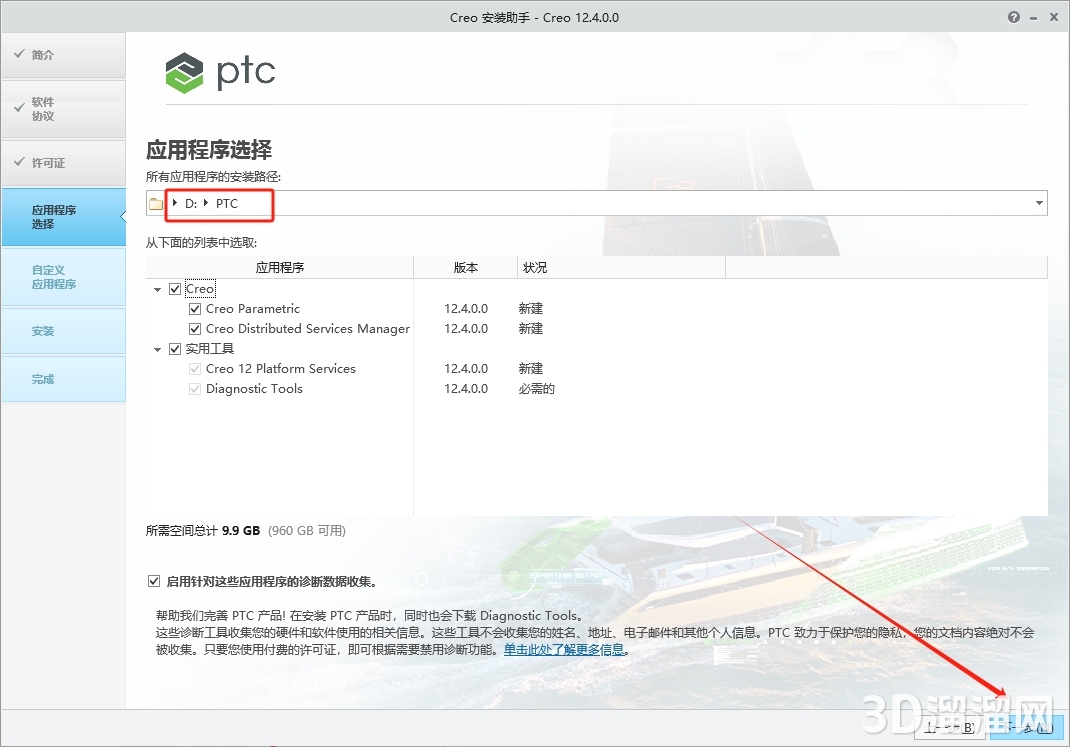Uncheck the Creo Parametric checkbox

(195, 308)
